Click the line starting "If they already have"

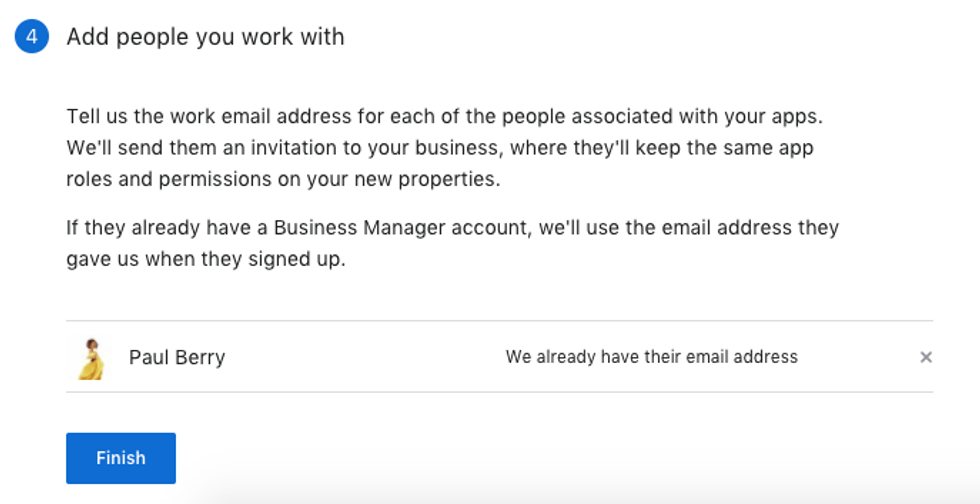[452, 228]
